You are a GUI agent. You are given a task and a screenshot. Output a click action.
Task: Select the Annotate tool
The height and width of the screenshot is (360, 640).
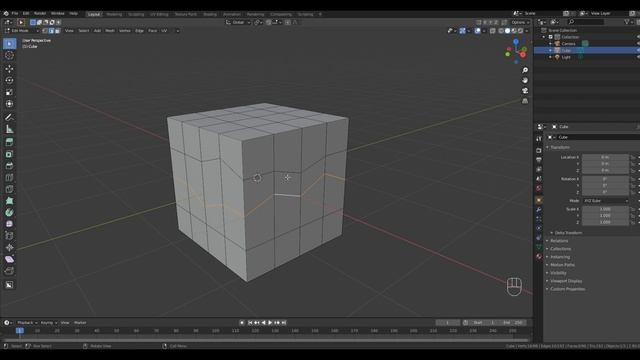tap(9, 118)
